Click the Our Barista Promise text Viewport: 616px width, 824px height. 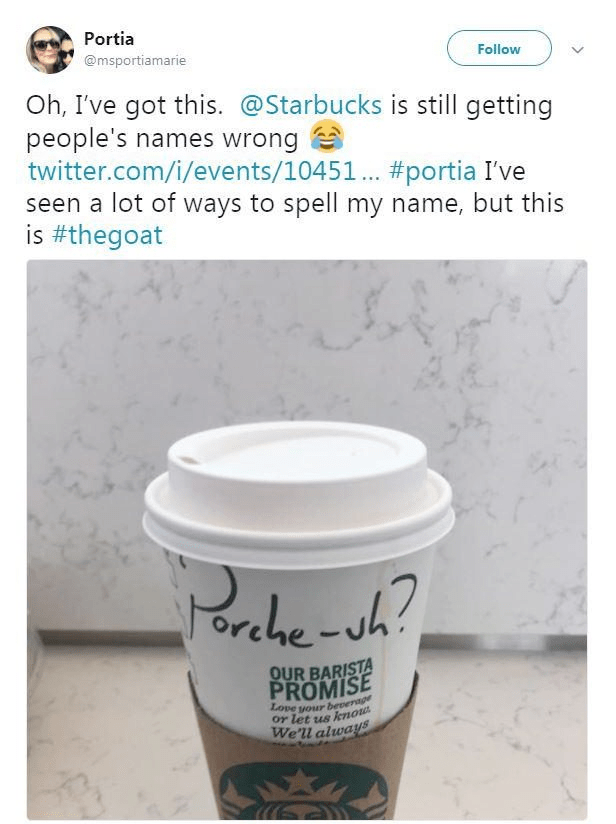(321, 678)
